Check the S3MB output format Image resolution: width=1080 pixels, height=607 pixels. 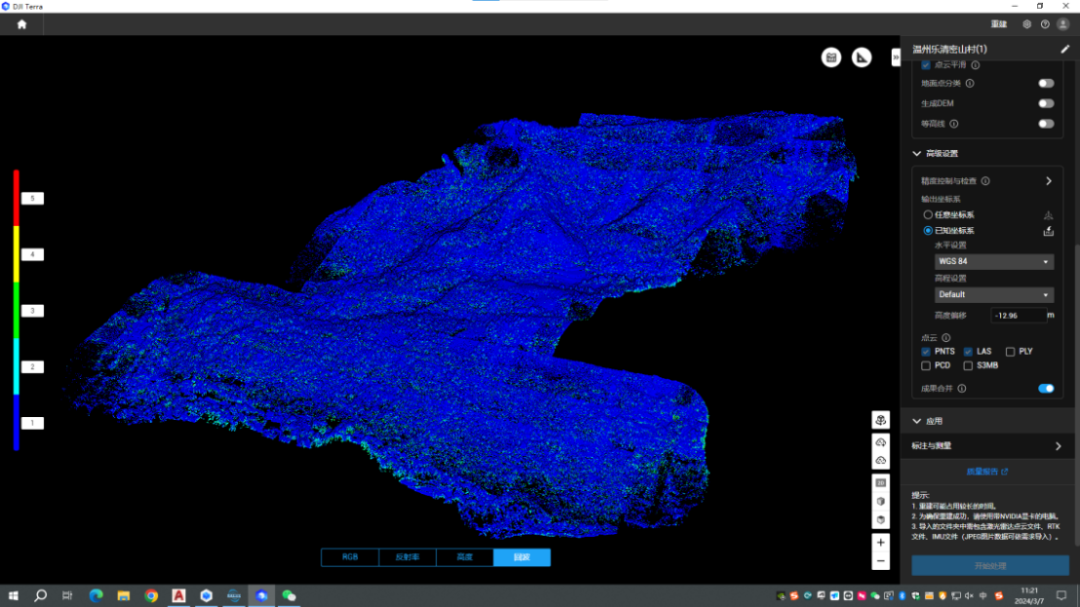pos(968,366)
